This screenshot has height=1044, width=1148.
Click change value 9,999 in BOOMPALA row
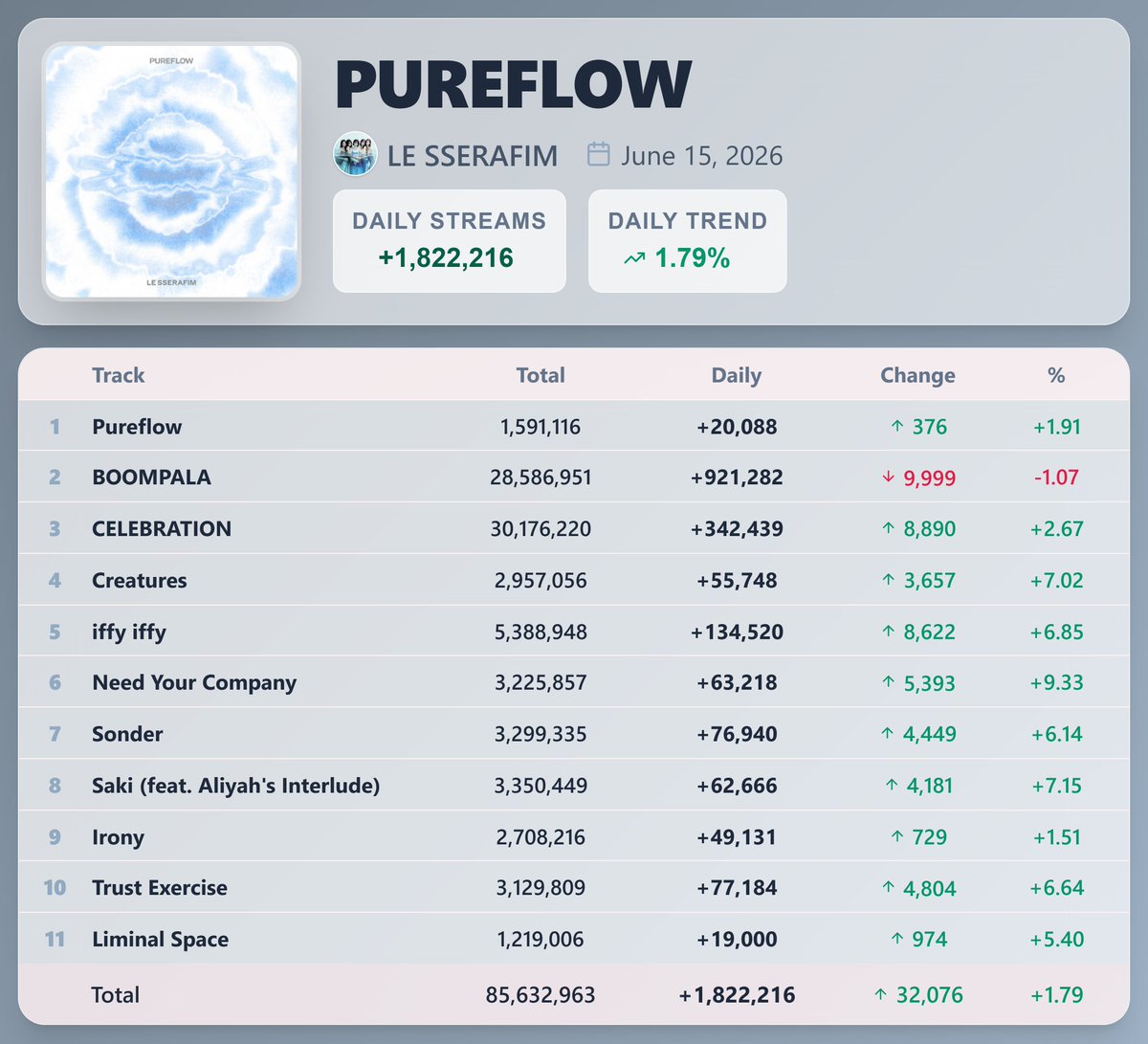coord(930,478)
